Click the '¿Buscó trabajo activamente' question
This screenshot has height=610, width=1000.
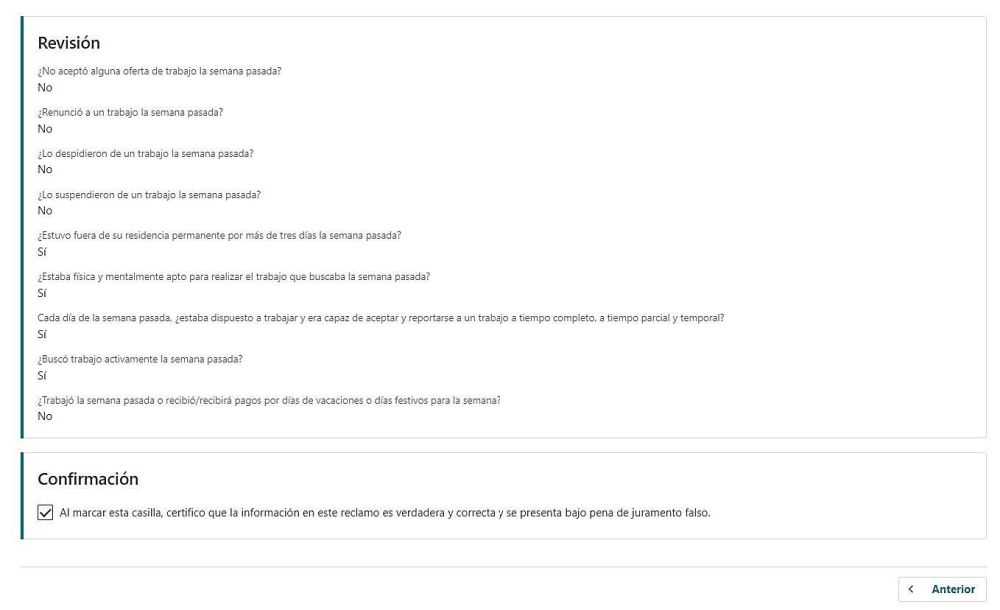click(x=140, y=359)
